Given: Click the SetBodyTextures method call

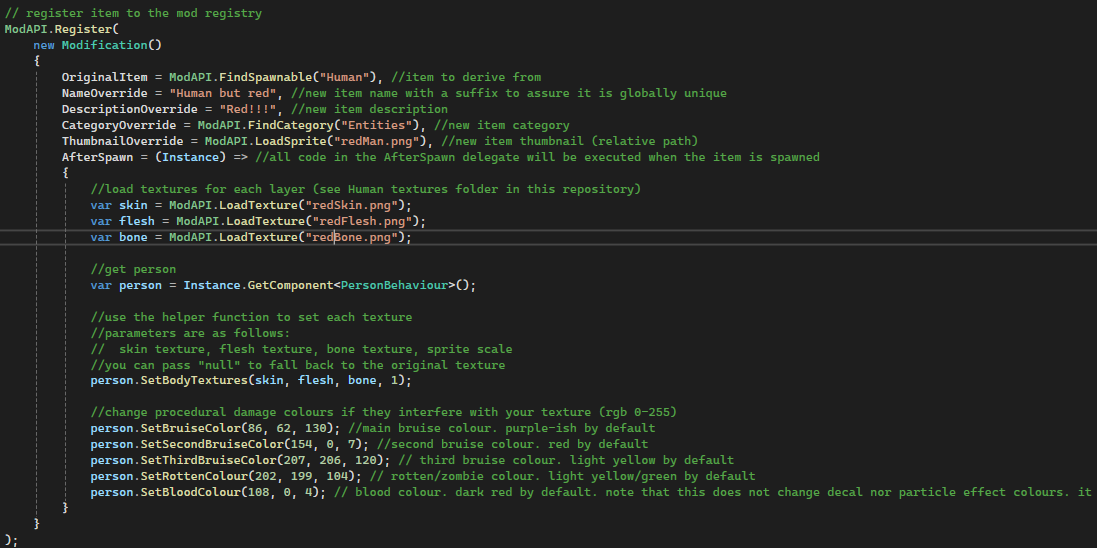Looking at the screenshot, I should click(187, 381).
